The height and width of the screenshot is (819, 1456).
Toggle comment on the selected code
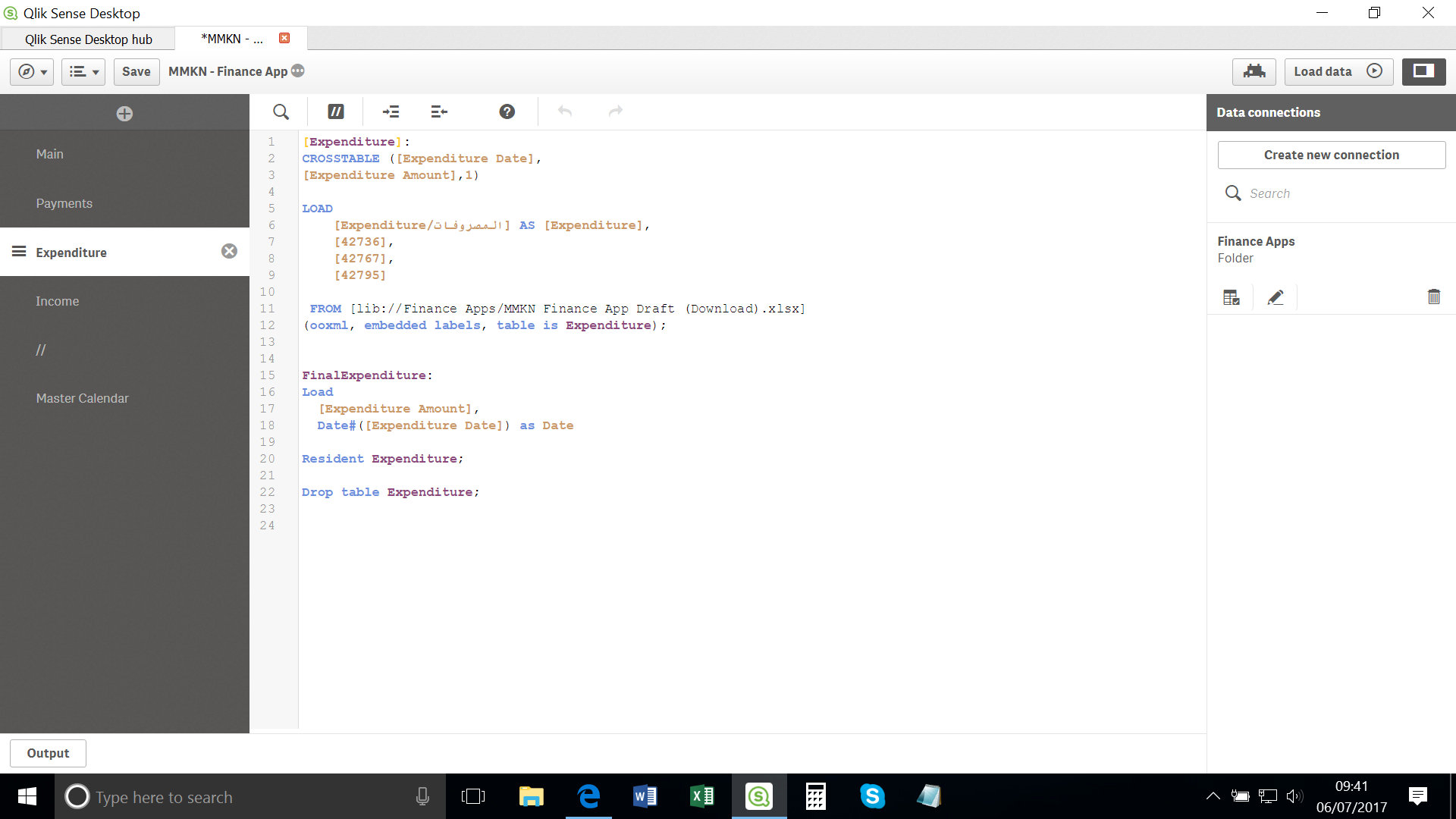click(x=335, y=111)
